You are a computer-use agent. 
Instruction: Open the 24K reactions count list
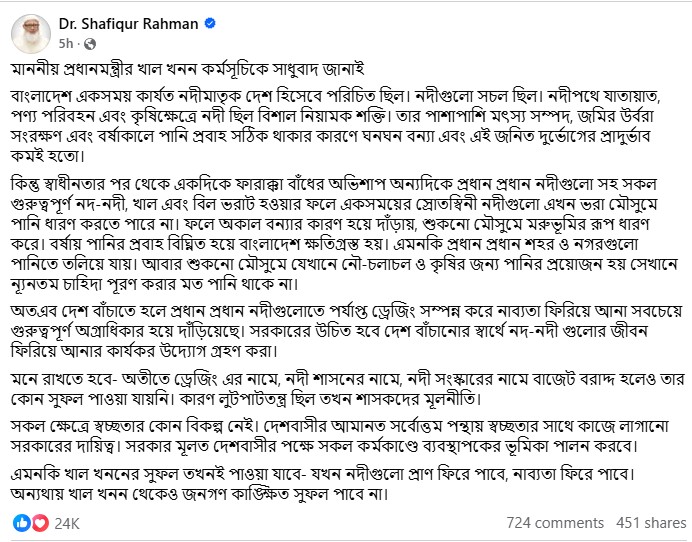tap(66, 522)
